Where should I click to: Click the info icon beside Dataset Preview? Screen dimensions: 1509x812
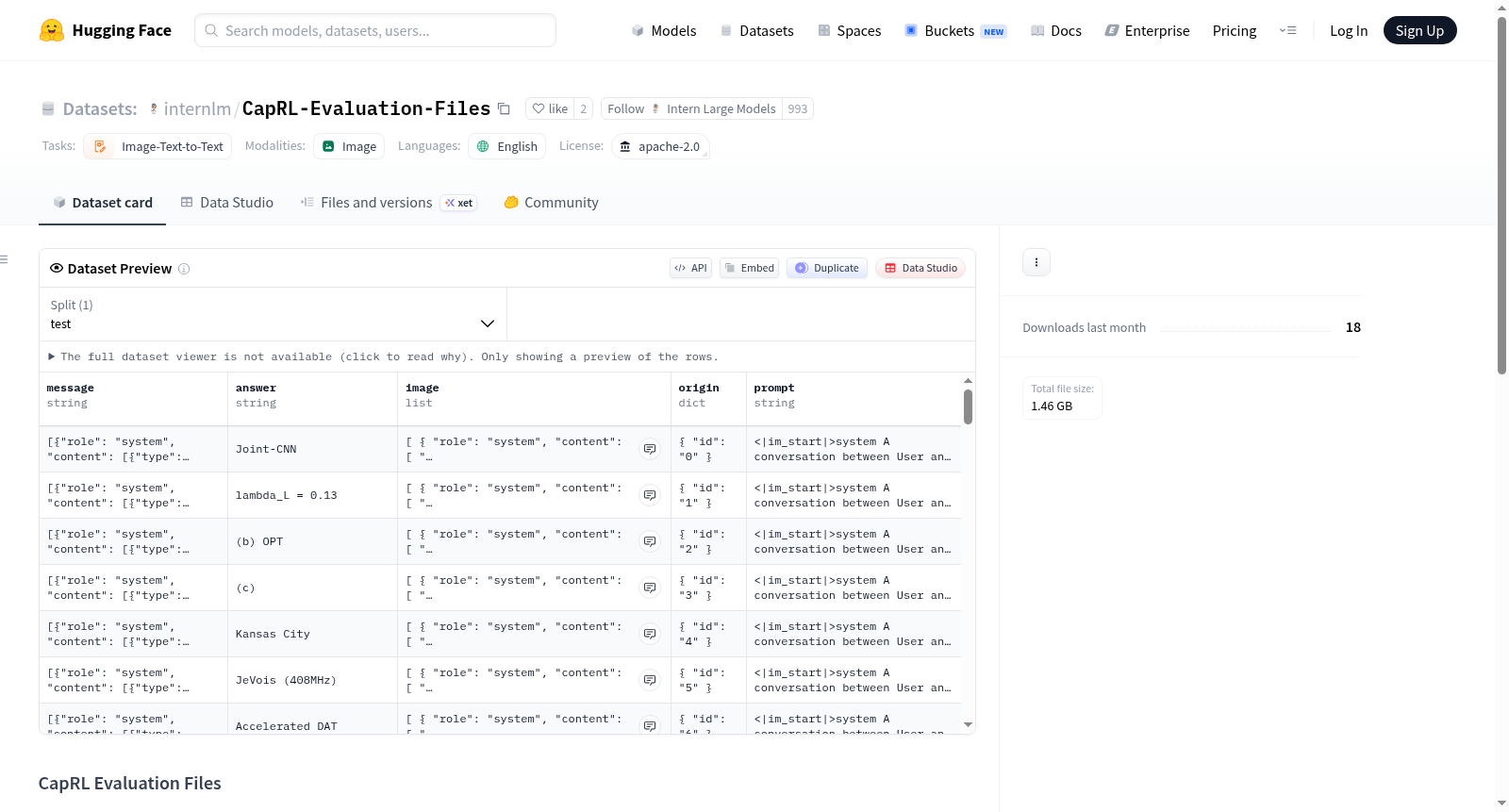pos(184,269)
